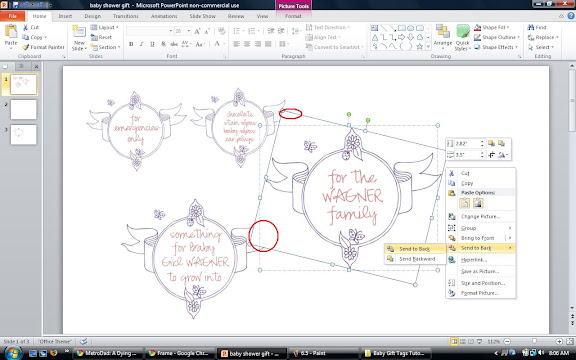Click Normal view icon in status bar

(x=454, y=342)
